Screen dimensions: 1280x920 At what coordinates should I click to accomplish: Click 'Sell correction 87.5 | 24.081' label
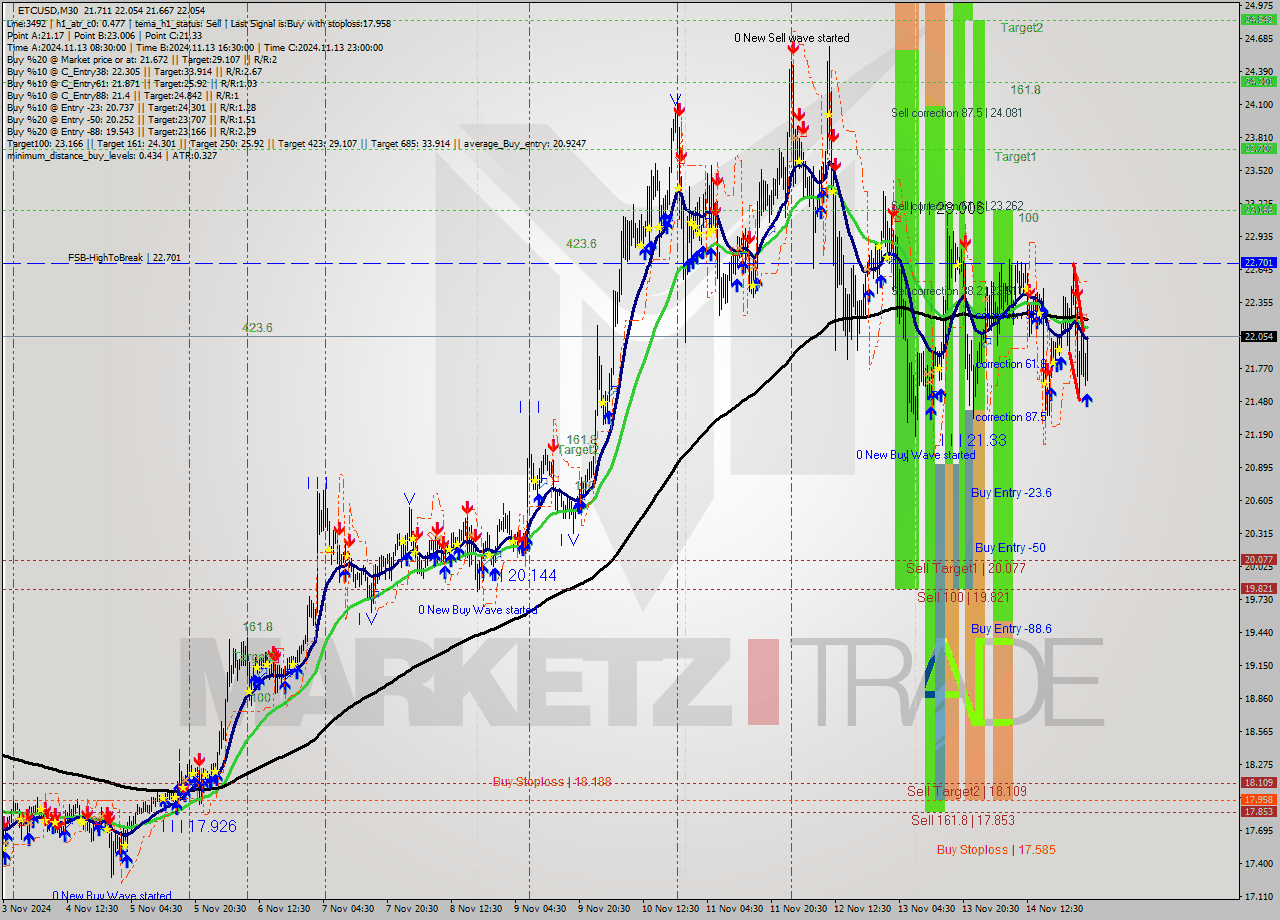(x=956, y=113)
